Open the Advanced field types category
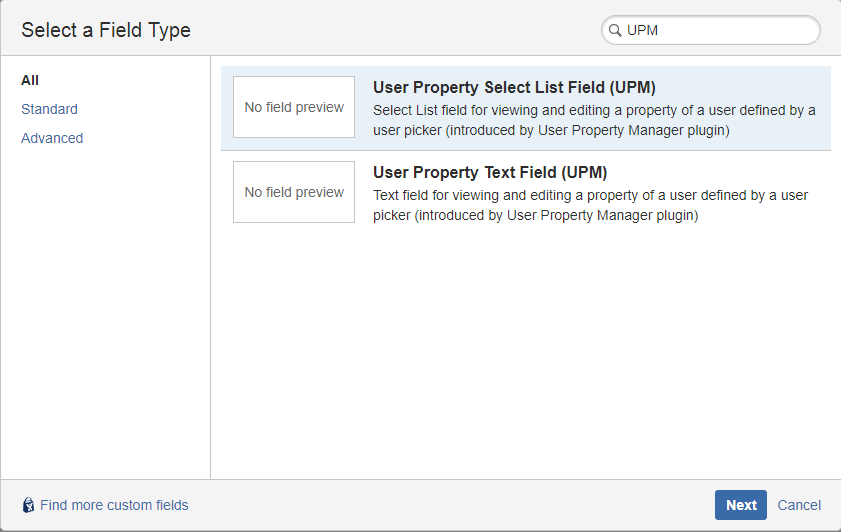The width and height of the screenshot is (841, 532). pyautogui.click(x=52, y=138)
